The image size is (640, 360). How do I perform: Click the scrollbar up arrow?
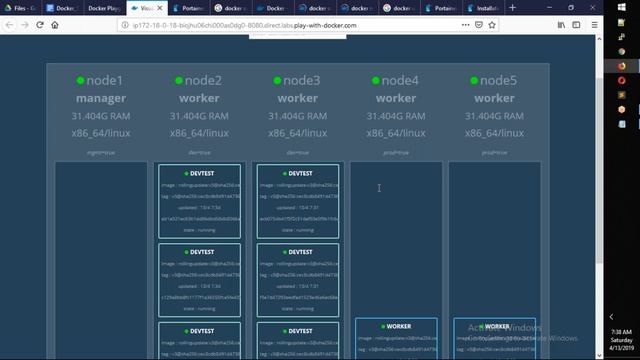click(x=599, y=39)
